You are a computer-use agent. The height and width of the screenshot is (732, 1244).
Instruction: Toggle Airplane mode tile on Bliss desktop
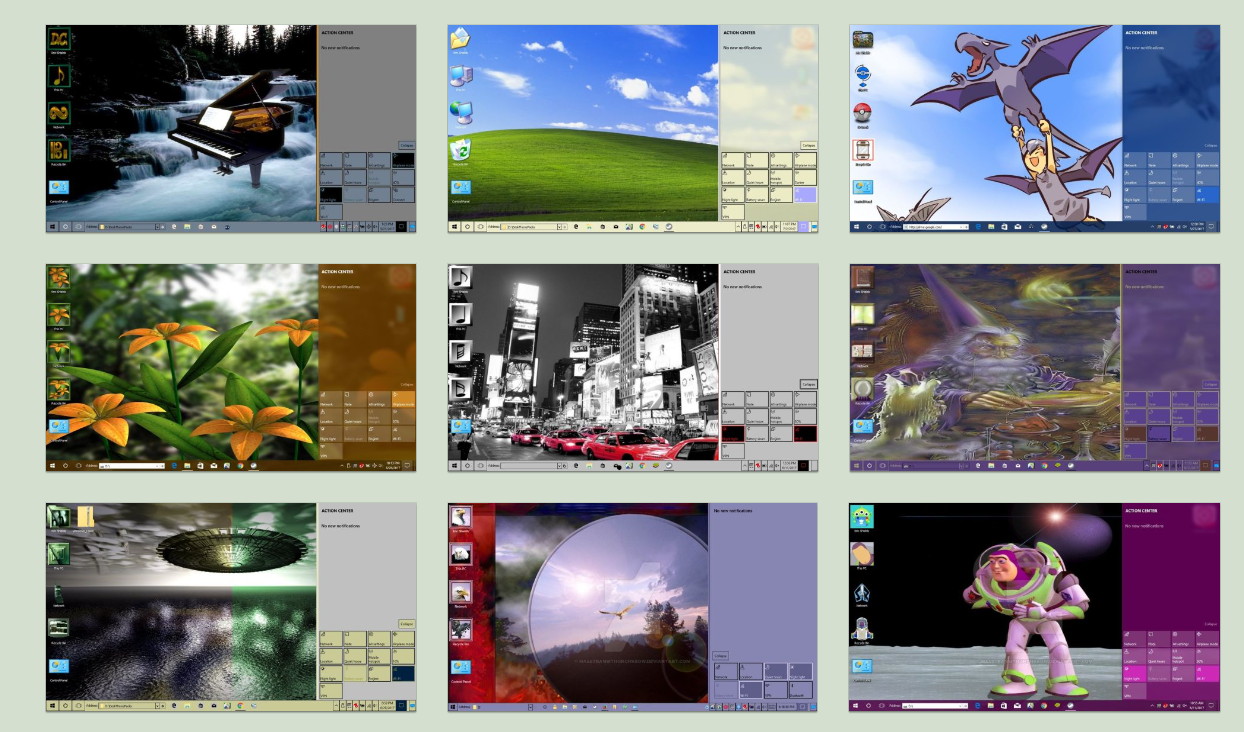point(805,160)
